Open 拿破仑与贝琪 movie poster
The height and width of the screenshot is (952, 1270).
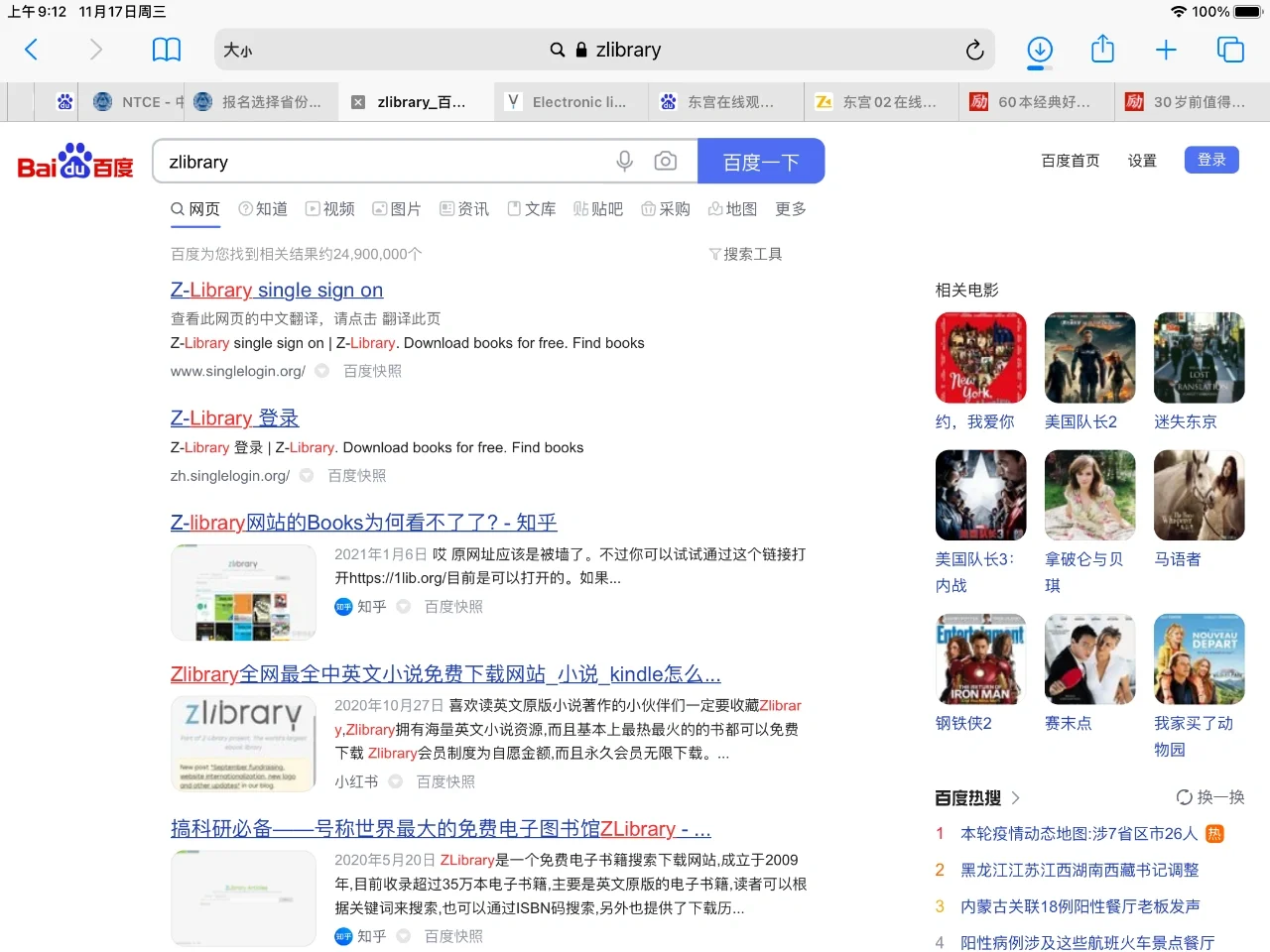(1090, 495)
